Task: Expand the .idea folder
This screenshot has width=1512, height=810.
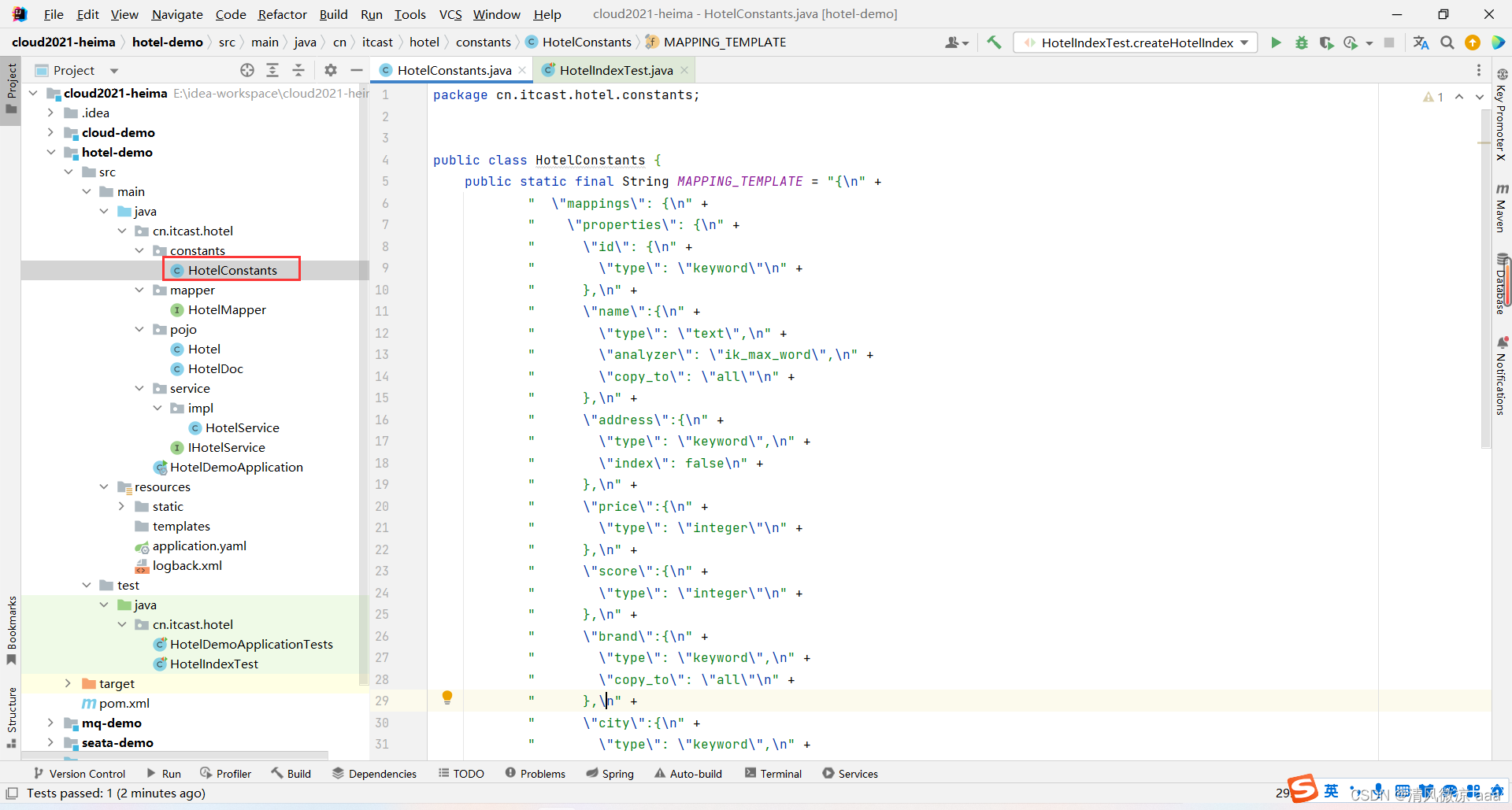Action: coord(50,113)
